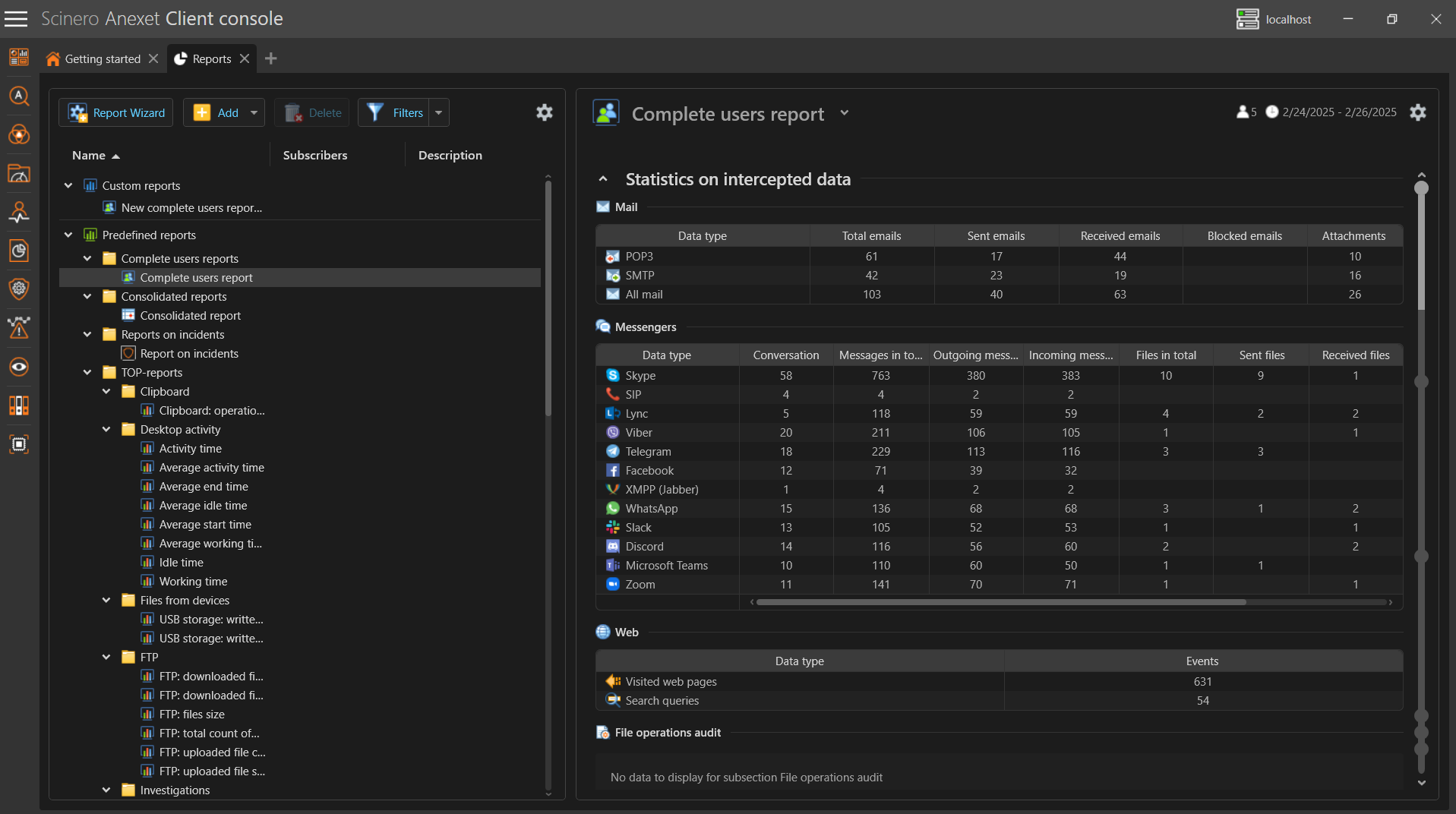Open the hamburger main menu

point(16,19)
